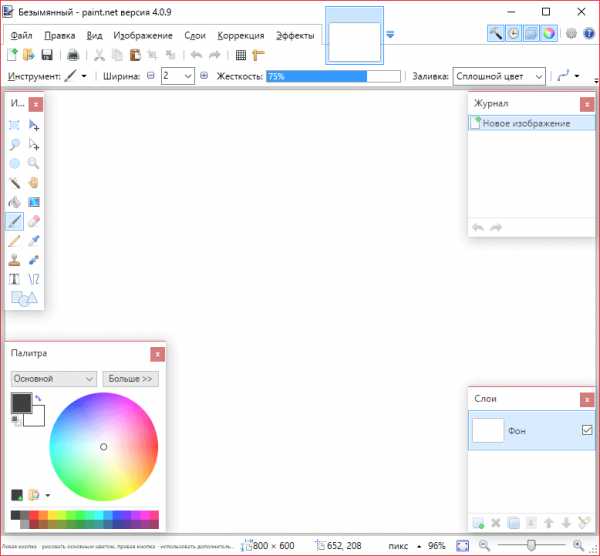Open the palette management dropdown arrow

(x=48, y=495)
